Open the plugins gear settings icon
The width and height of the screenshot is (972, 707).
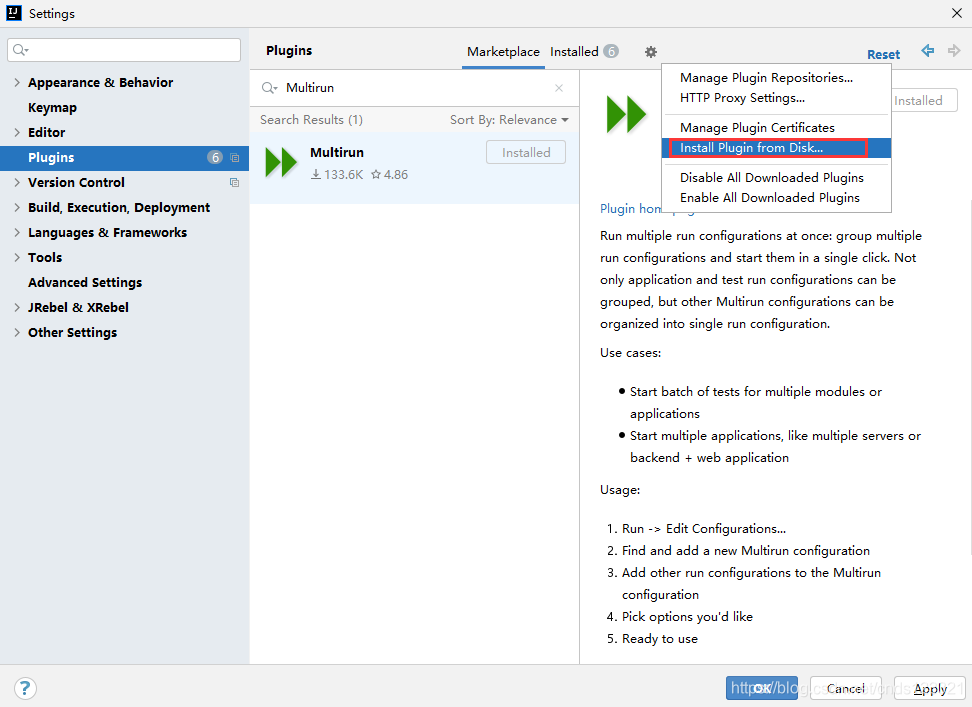pyautogui.click(x=650, y=52)
